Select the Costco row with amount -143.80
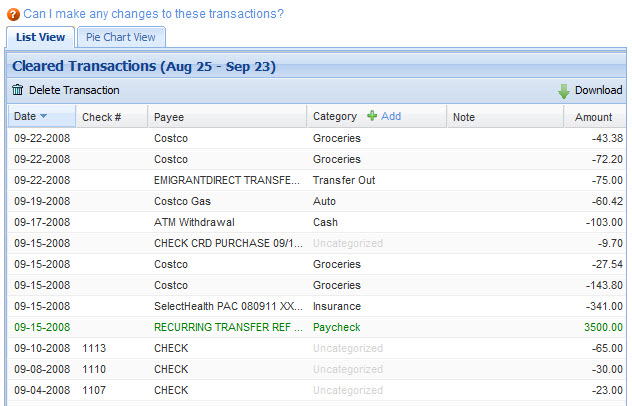This screenshot has height=406, width=632. [317, 285]
